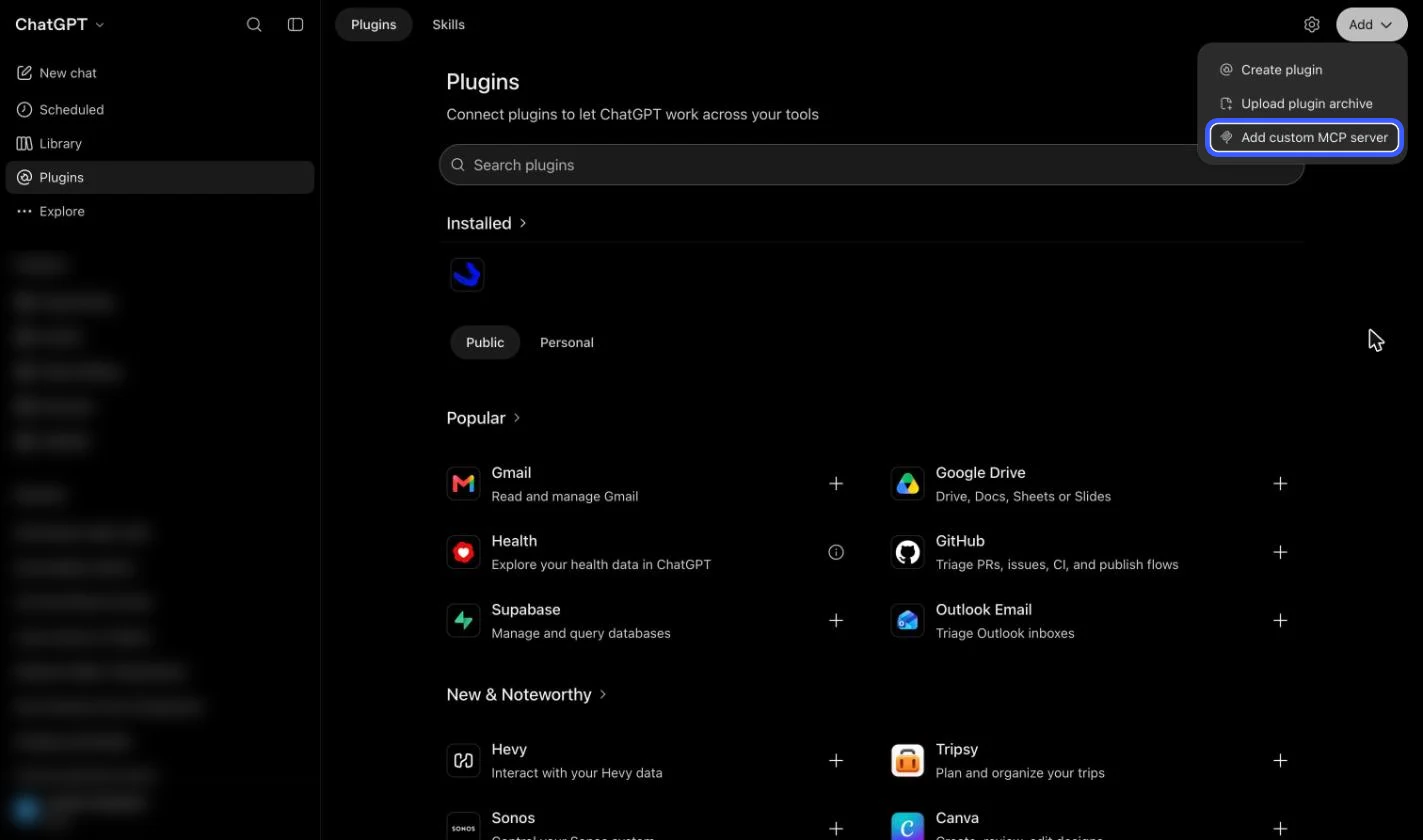1423x840 pixels.
Task: Click the Tripsy logo icon
Action: click(x=907, y=761)
